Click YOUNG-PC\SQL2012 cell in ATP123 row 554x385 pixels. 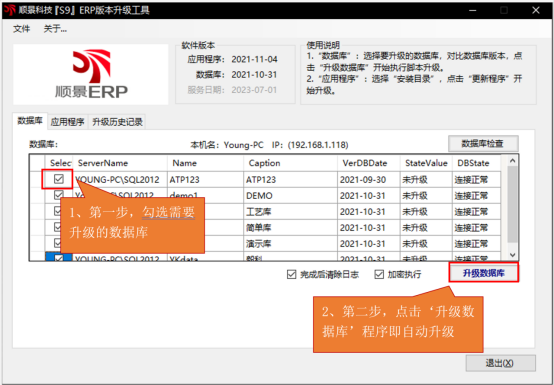(x=120, y=180)
